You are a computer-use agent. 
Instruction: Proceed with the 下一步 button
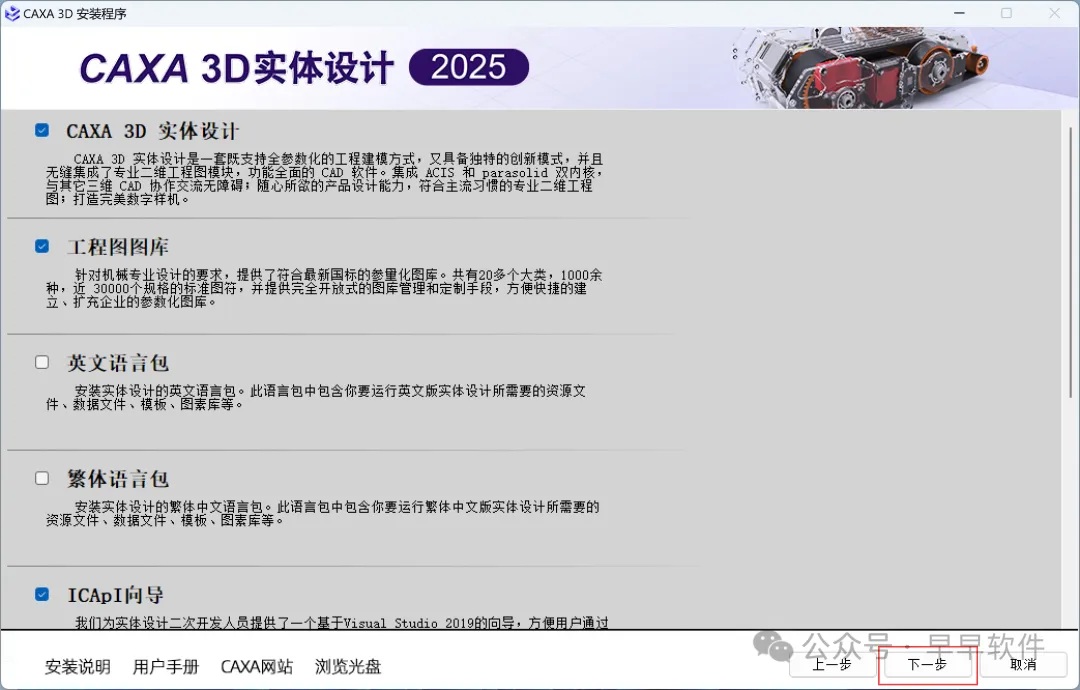[x=927, y=665]
